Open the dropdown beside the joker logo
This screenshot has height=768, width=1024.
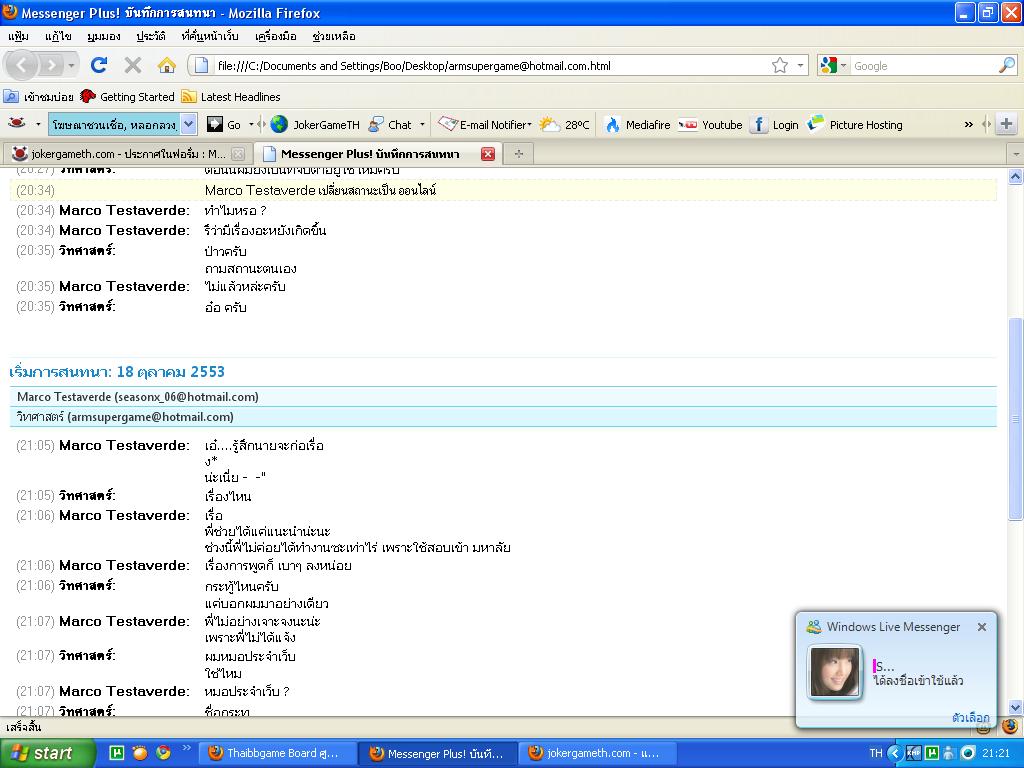[38, 124]
